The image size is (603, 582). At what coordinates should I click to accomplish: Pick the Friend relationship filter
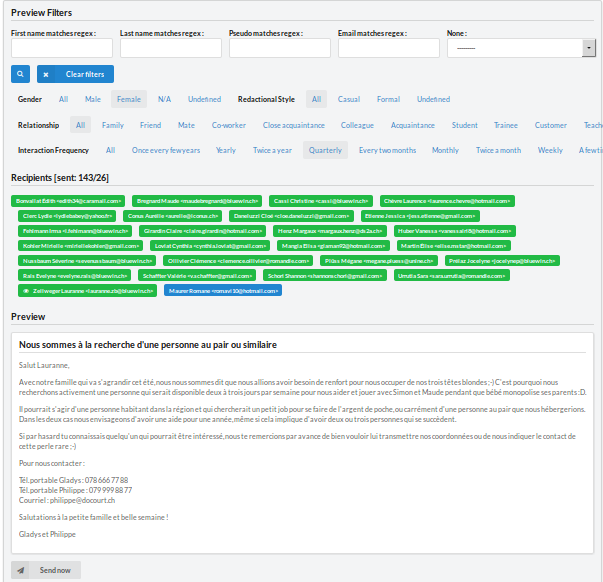(150, 125)
